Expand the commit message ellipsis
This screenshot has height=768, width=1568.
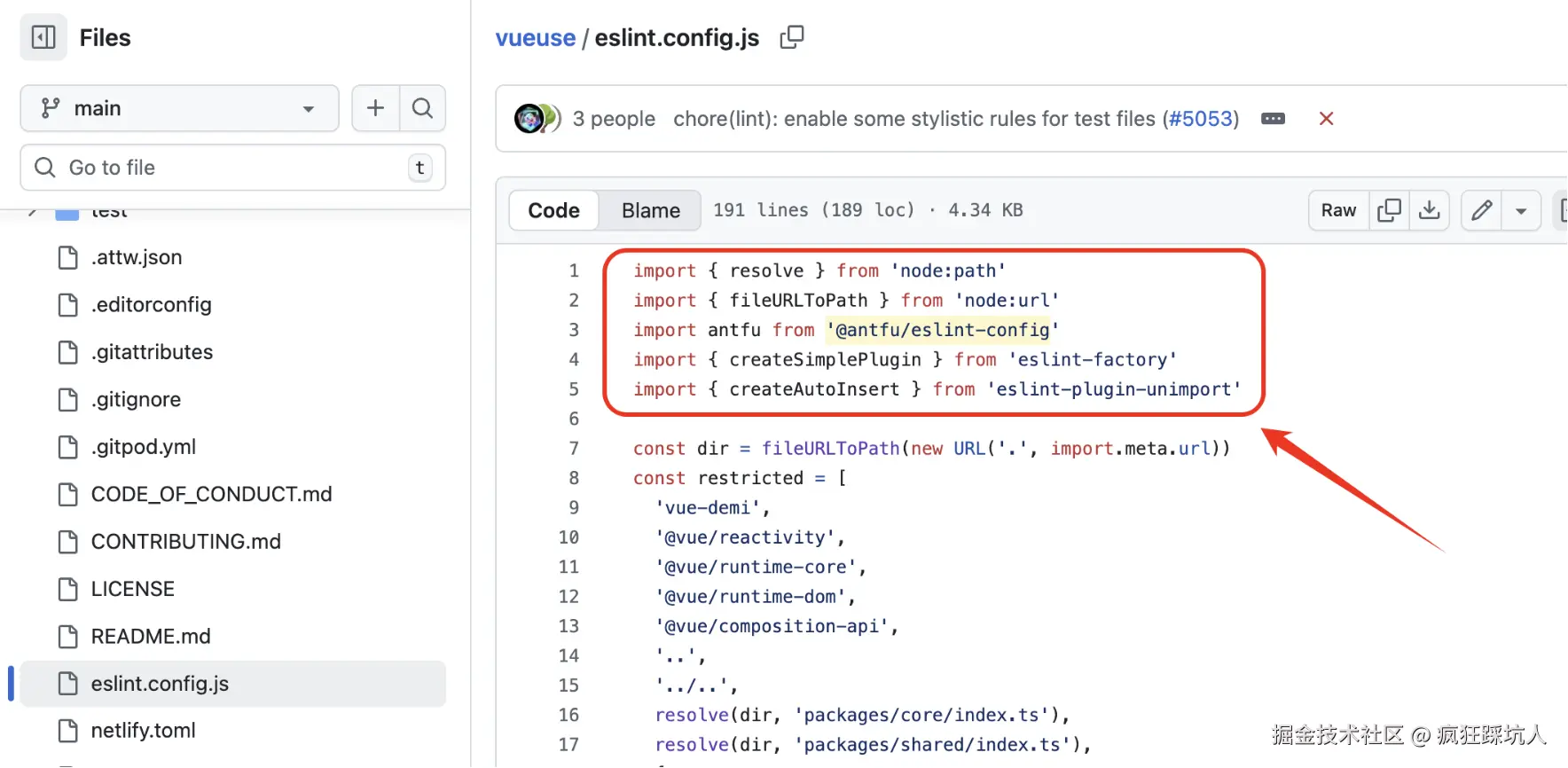pyautogui.click(x=1273, y=119)
